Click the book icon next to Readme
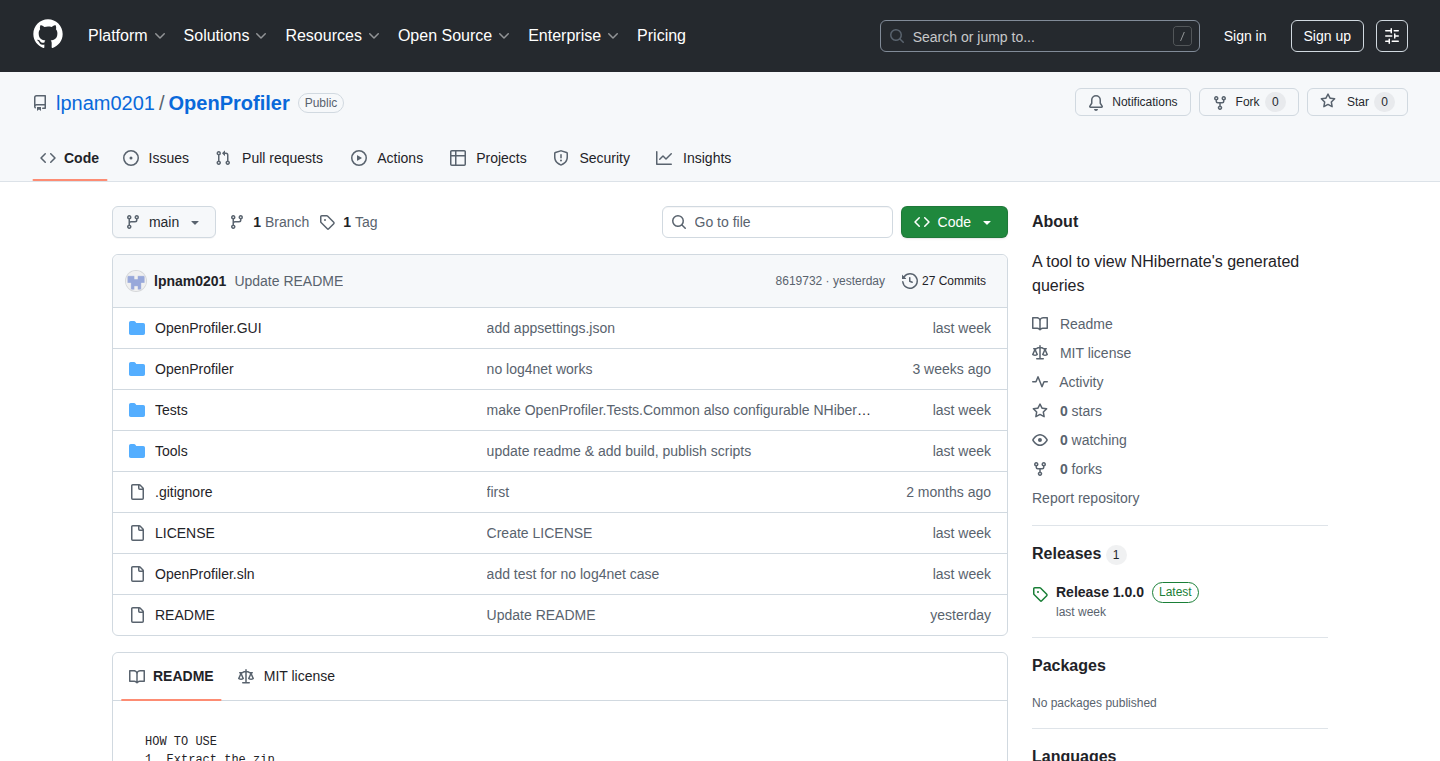 click(x=1040, y=324)
